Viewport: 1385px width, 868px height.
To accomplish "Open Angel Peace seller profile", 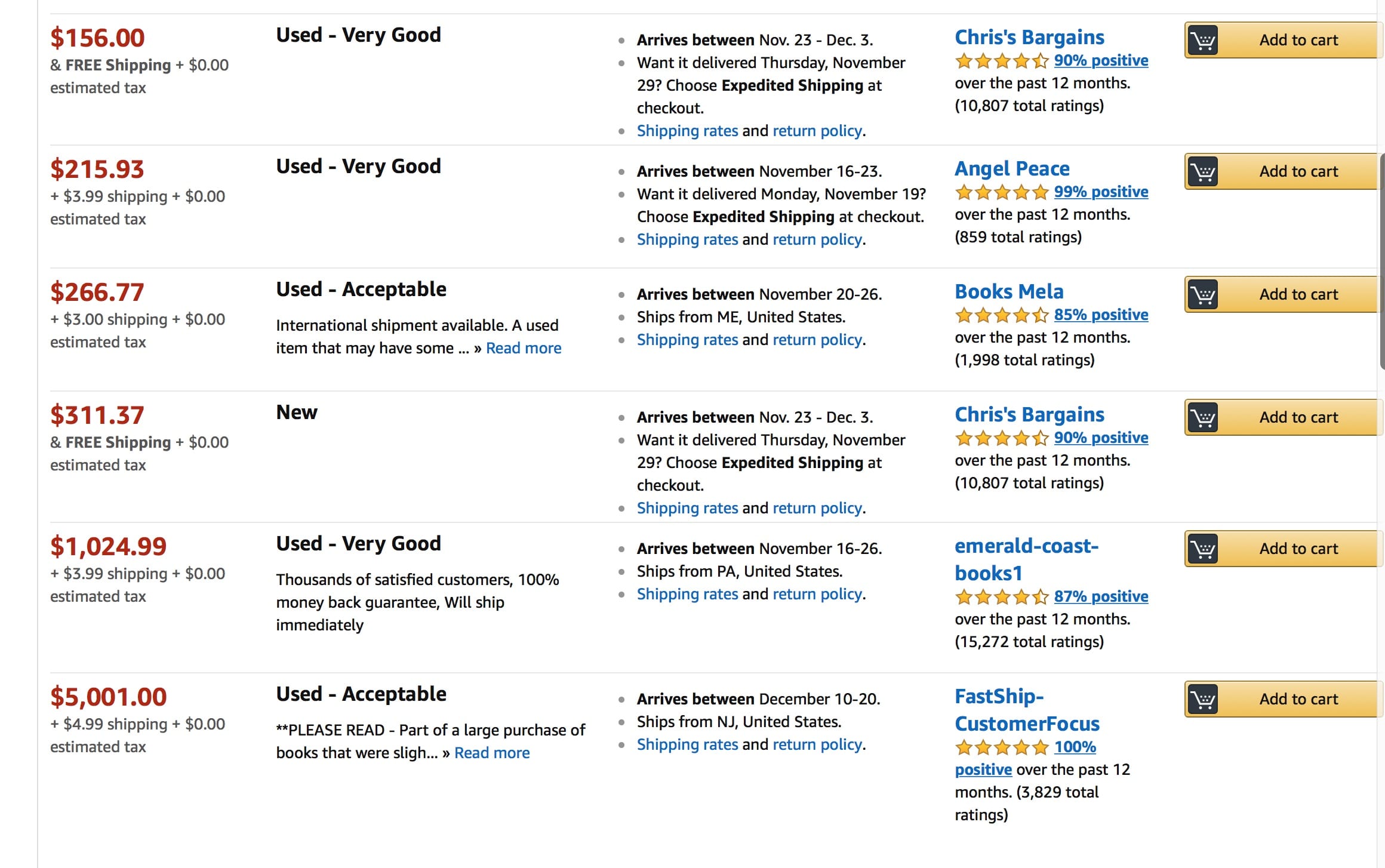I will 1012,168.
